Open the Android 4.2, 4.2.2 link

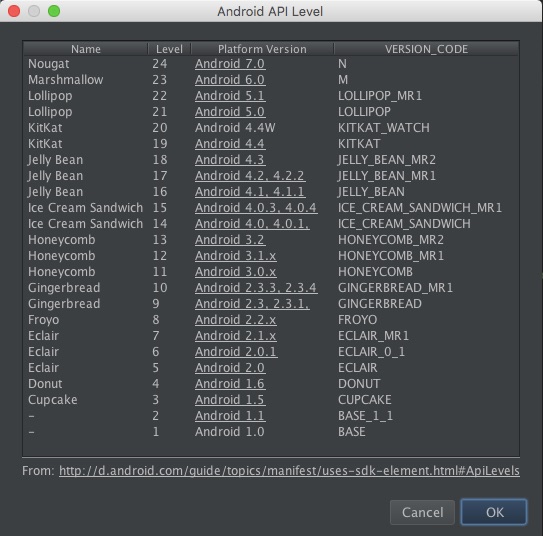pyautogui.click(x=250, y=176)
